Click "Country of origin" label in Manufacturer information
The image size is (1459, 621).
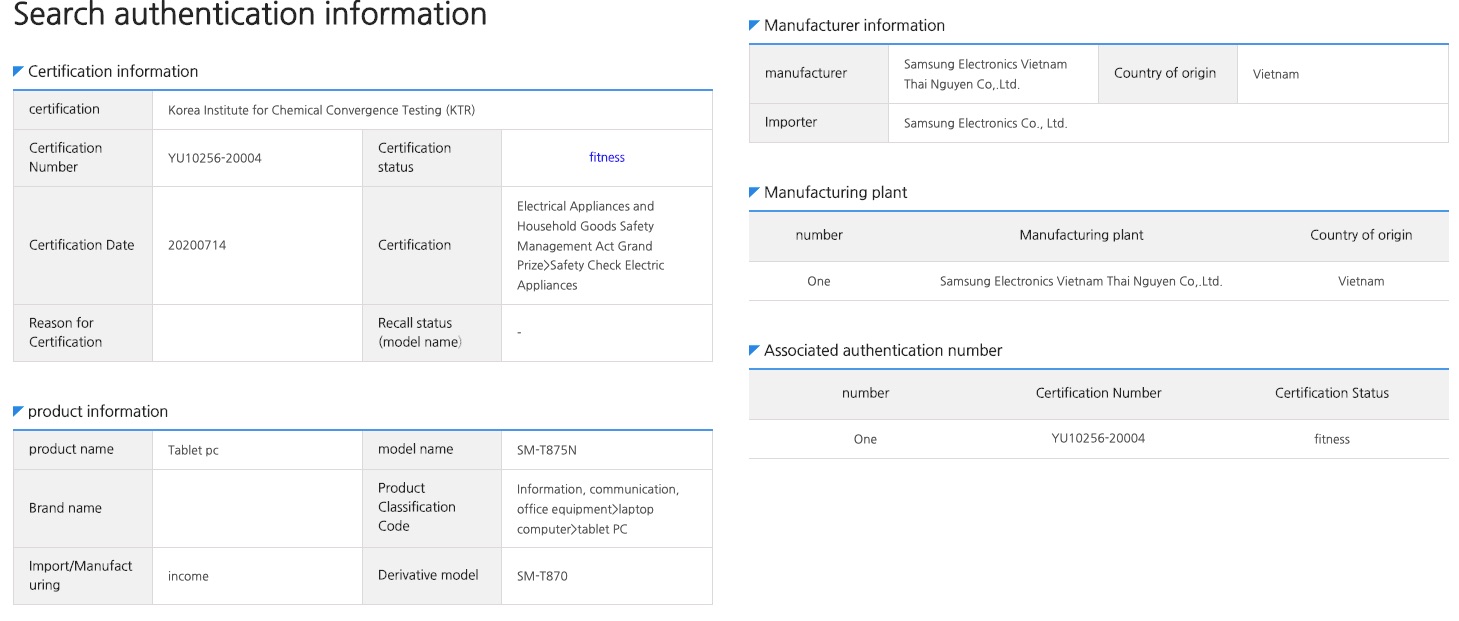(x=1165, y=73)
